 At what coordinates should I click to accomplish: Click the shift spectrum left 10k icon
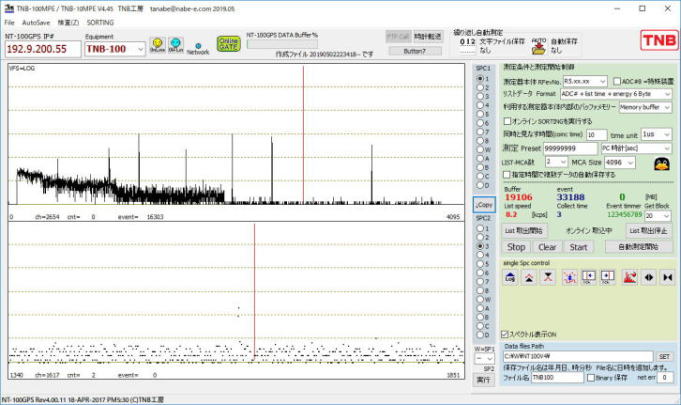point(588,277)
